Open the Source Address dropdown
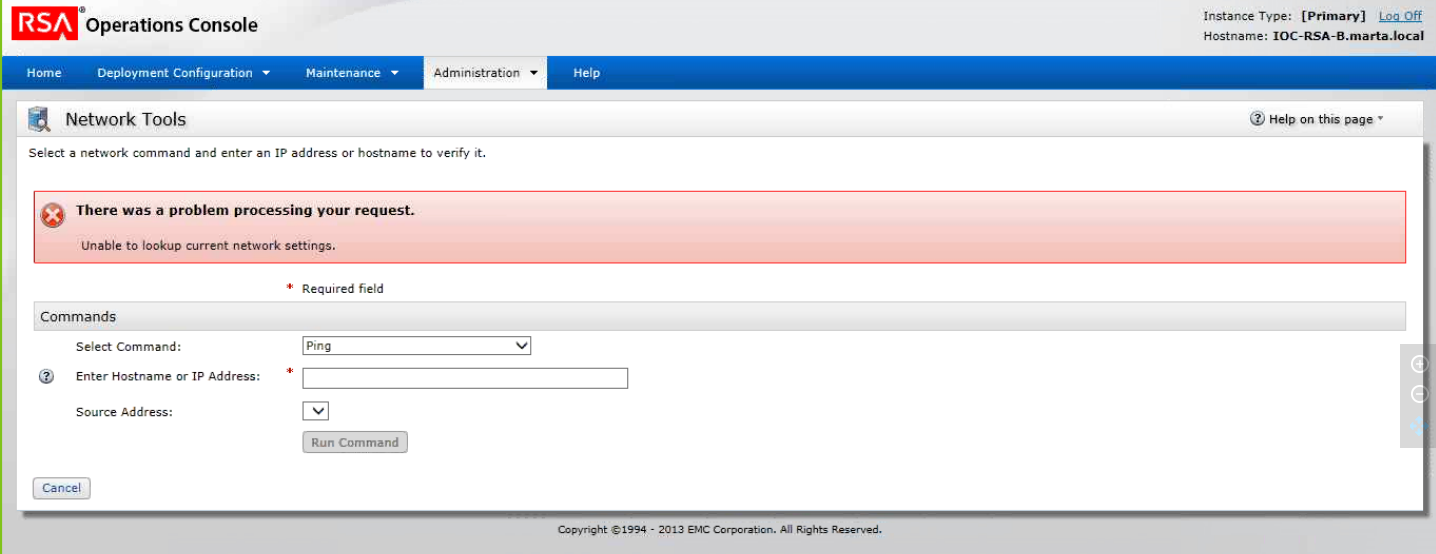 (x=315, y=411)
